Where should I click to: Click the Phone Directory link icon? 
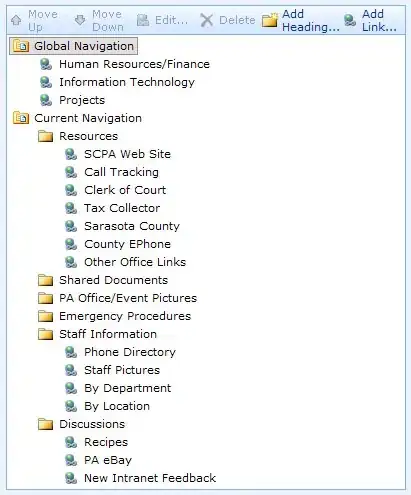pos(71,352)
